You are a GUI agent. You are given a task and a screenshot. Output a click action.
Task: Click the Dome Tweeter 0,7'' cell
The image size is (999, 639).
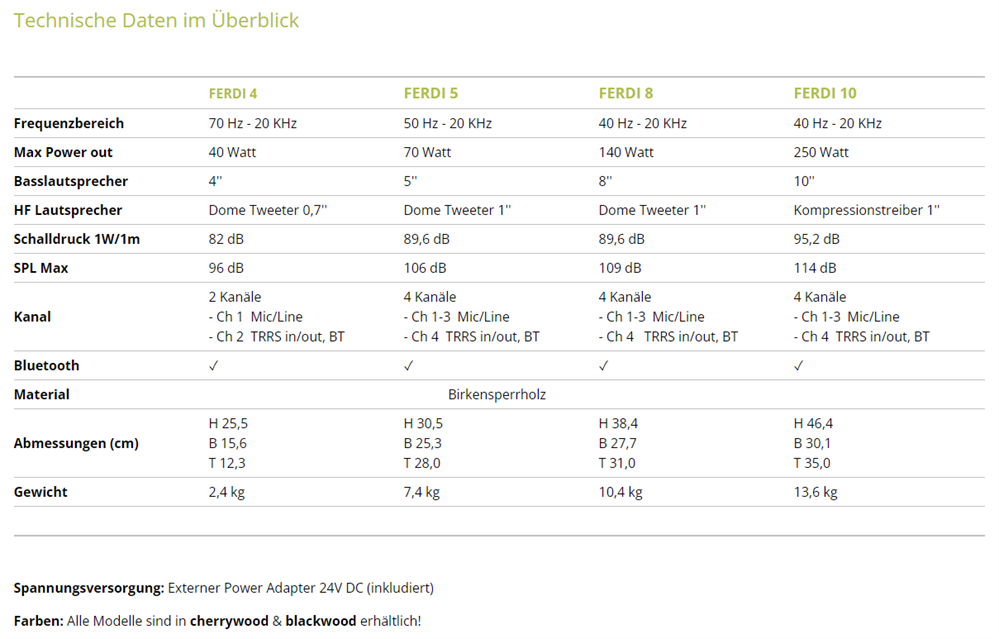click(268, 210)
